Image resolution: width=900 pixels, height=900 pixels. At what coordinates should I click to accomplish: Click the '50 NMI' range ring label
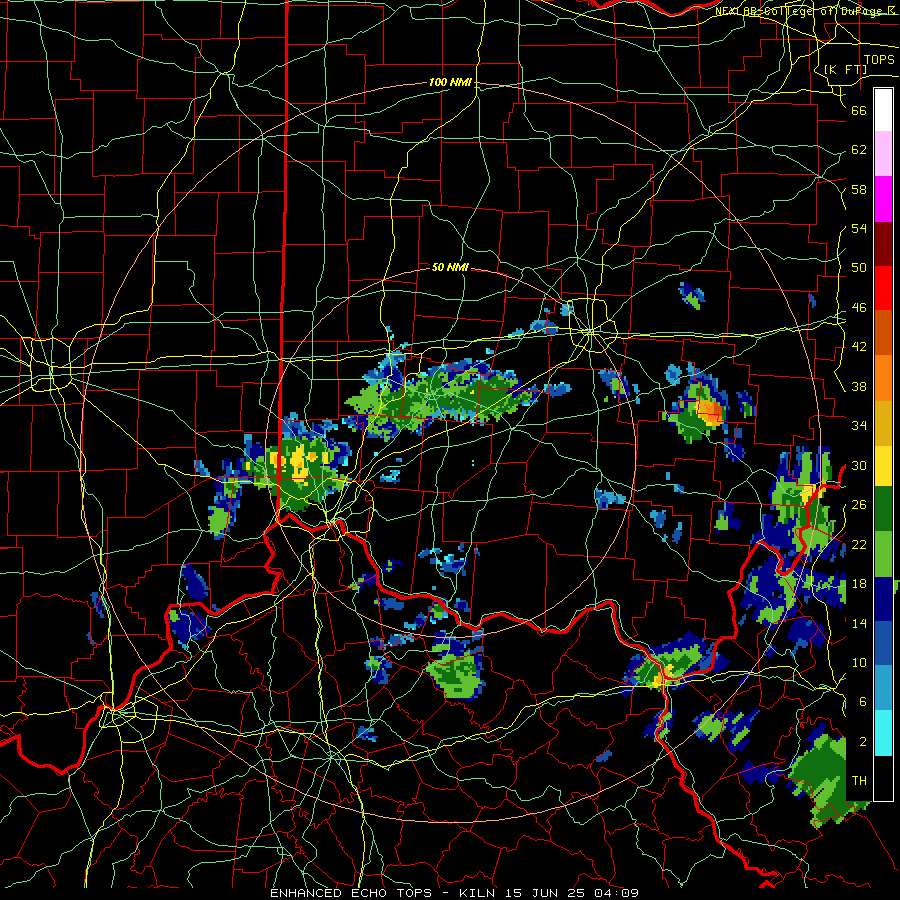(x=450, y=267)
